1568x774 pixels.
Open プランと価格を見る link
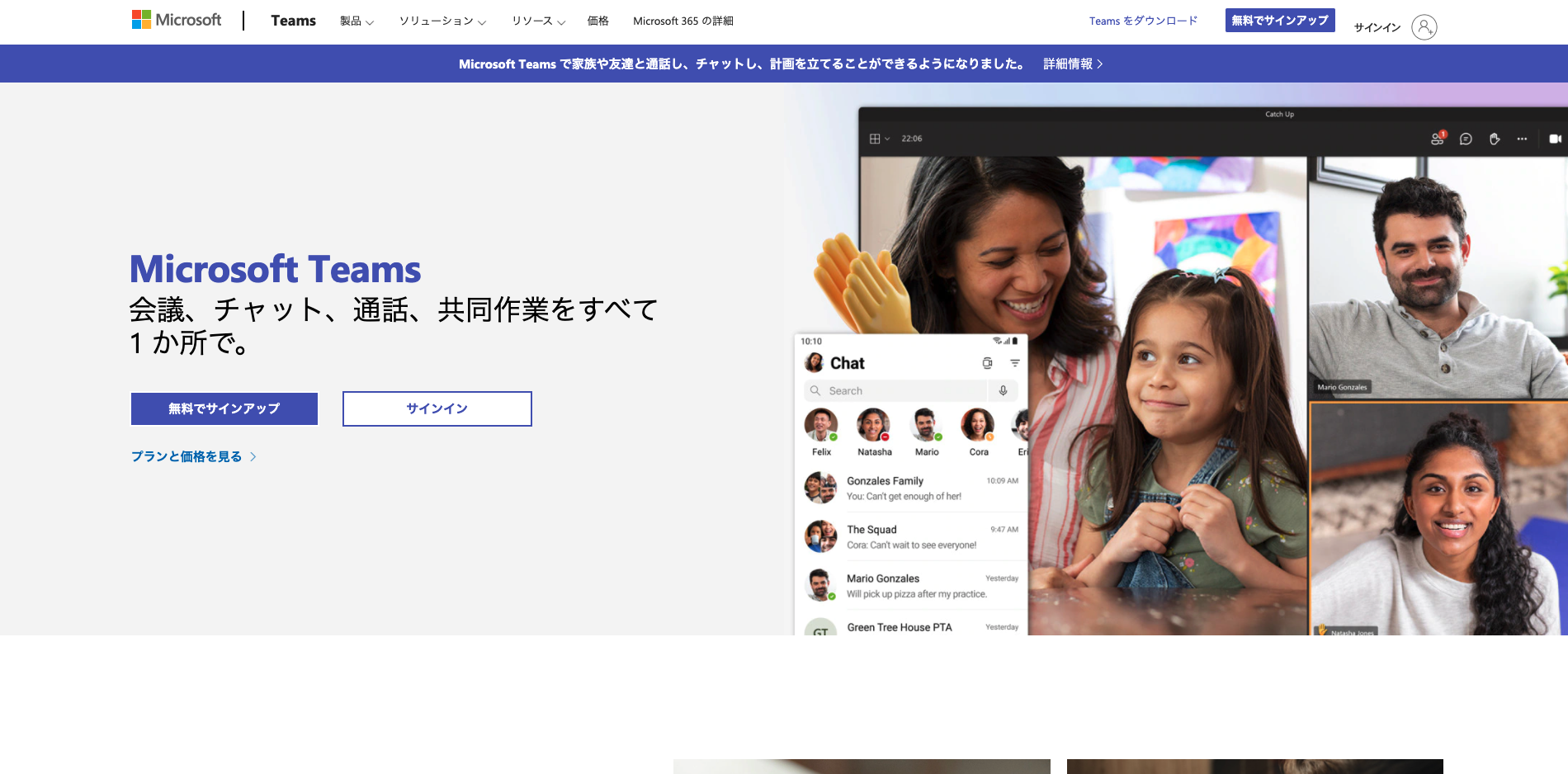pos(194,456)
